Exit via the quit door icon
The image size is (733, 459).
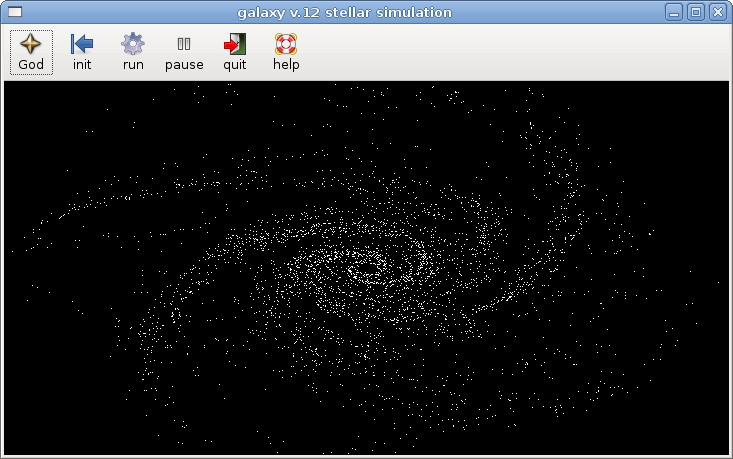click(235, 44)
